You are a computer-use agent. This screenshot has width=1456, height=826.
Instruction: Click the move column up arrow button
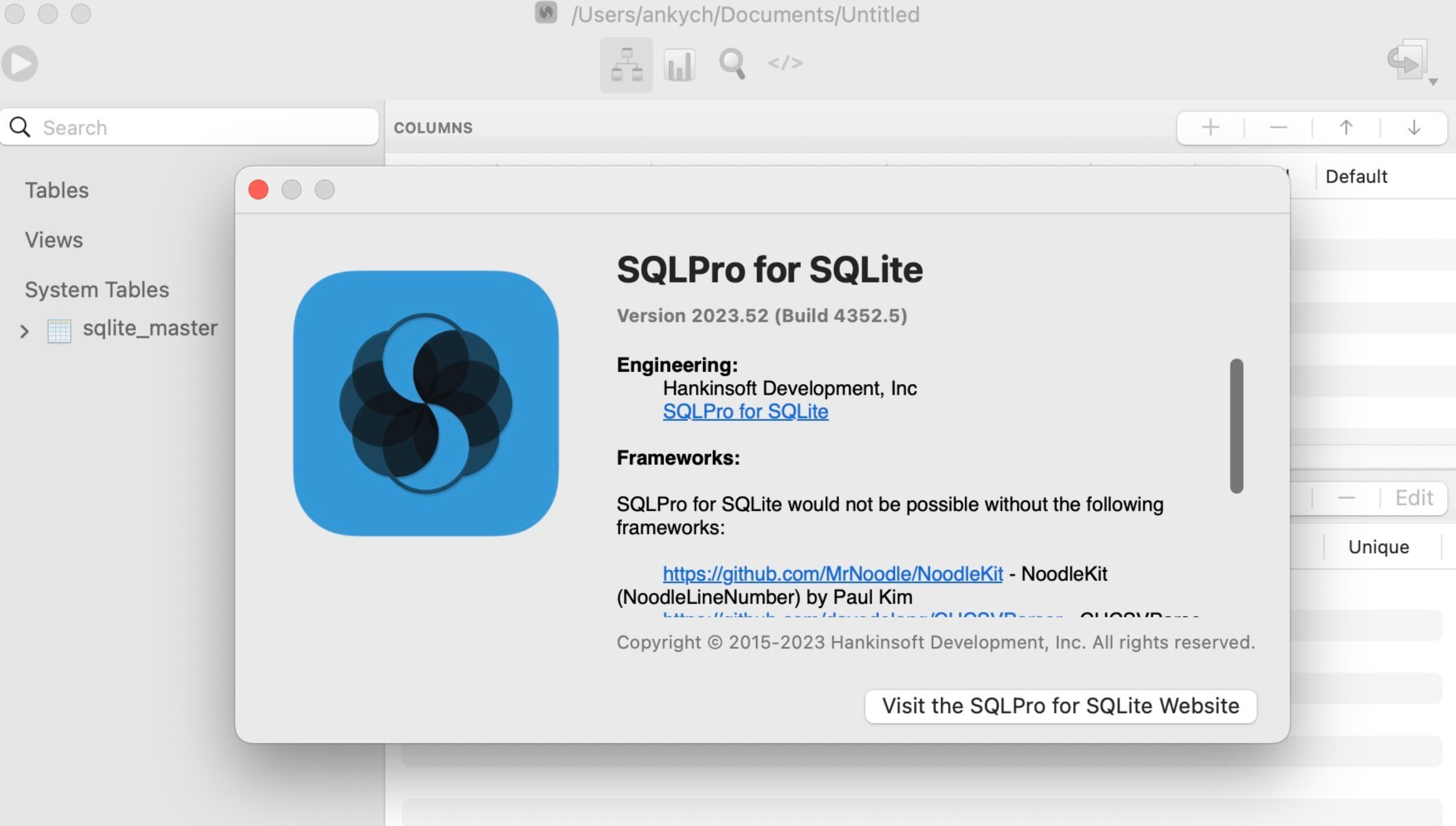[1346, 127]
